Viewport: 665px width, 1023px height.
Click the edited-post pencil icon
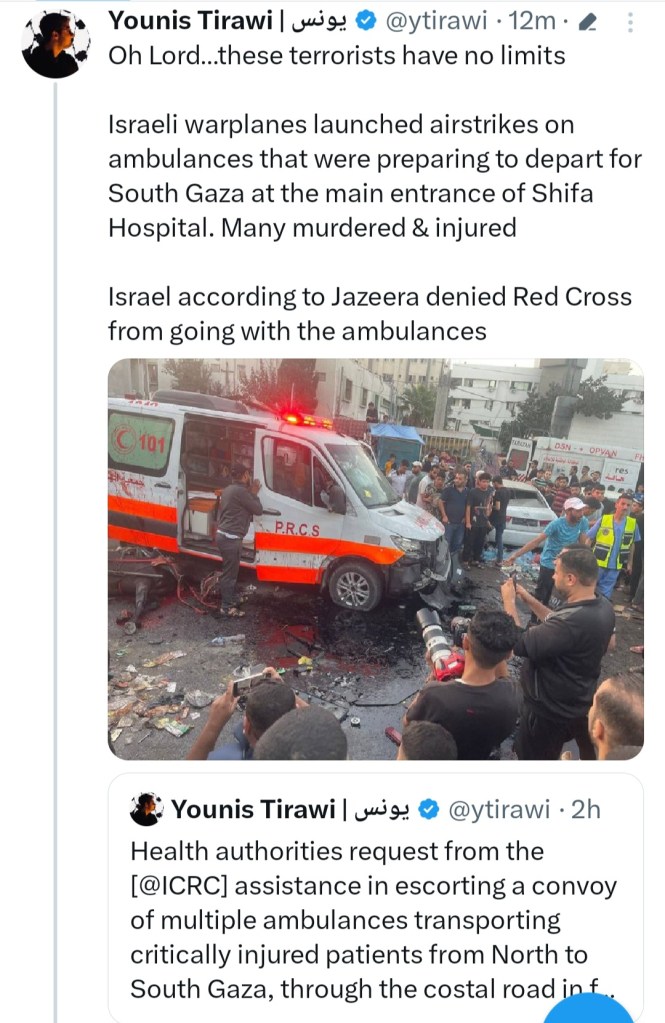[588, 23]
